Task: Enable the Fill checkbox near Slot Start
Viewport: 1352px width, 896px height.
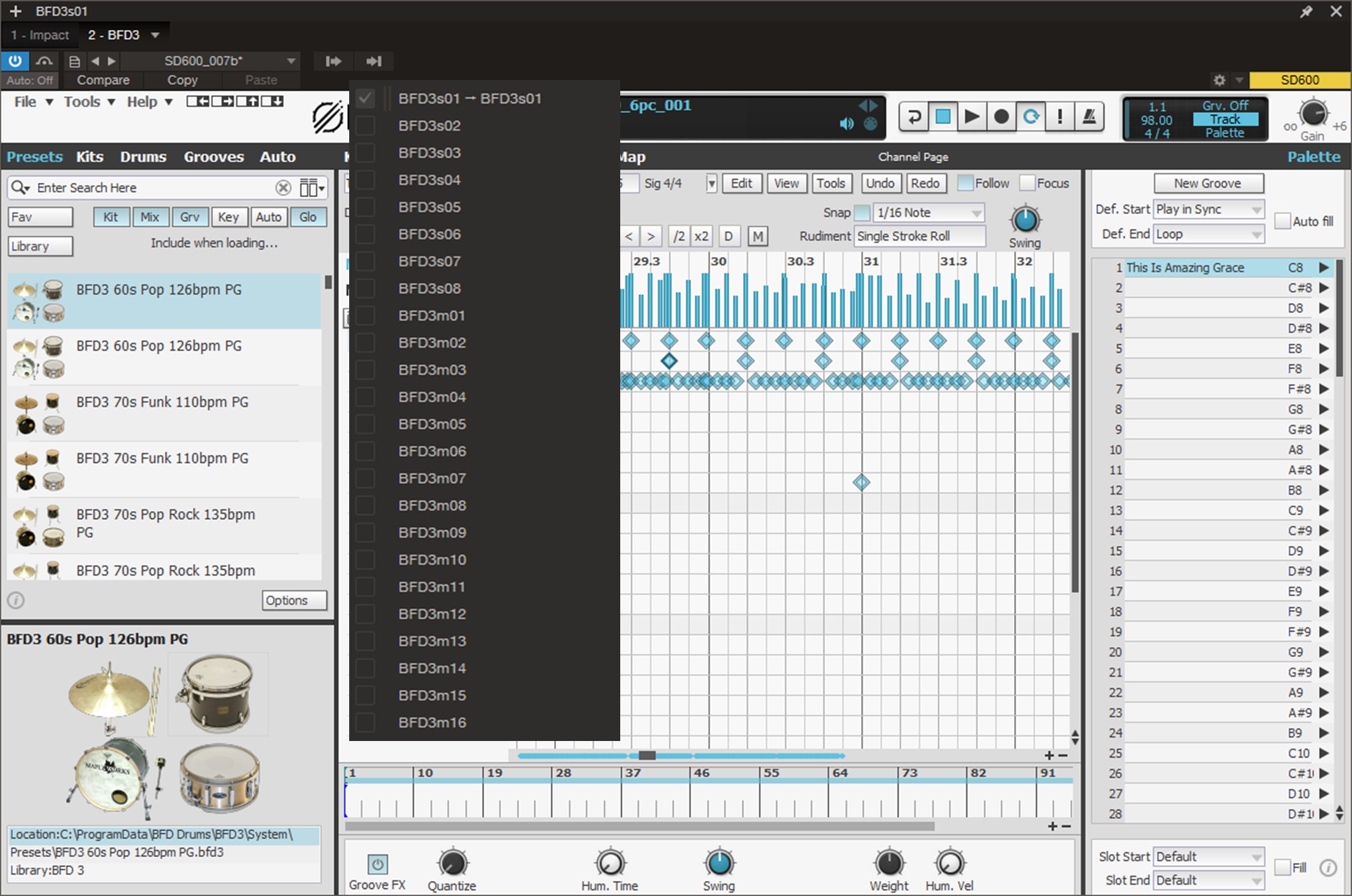Action: (x=1282, y=867)
